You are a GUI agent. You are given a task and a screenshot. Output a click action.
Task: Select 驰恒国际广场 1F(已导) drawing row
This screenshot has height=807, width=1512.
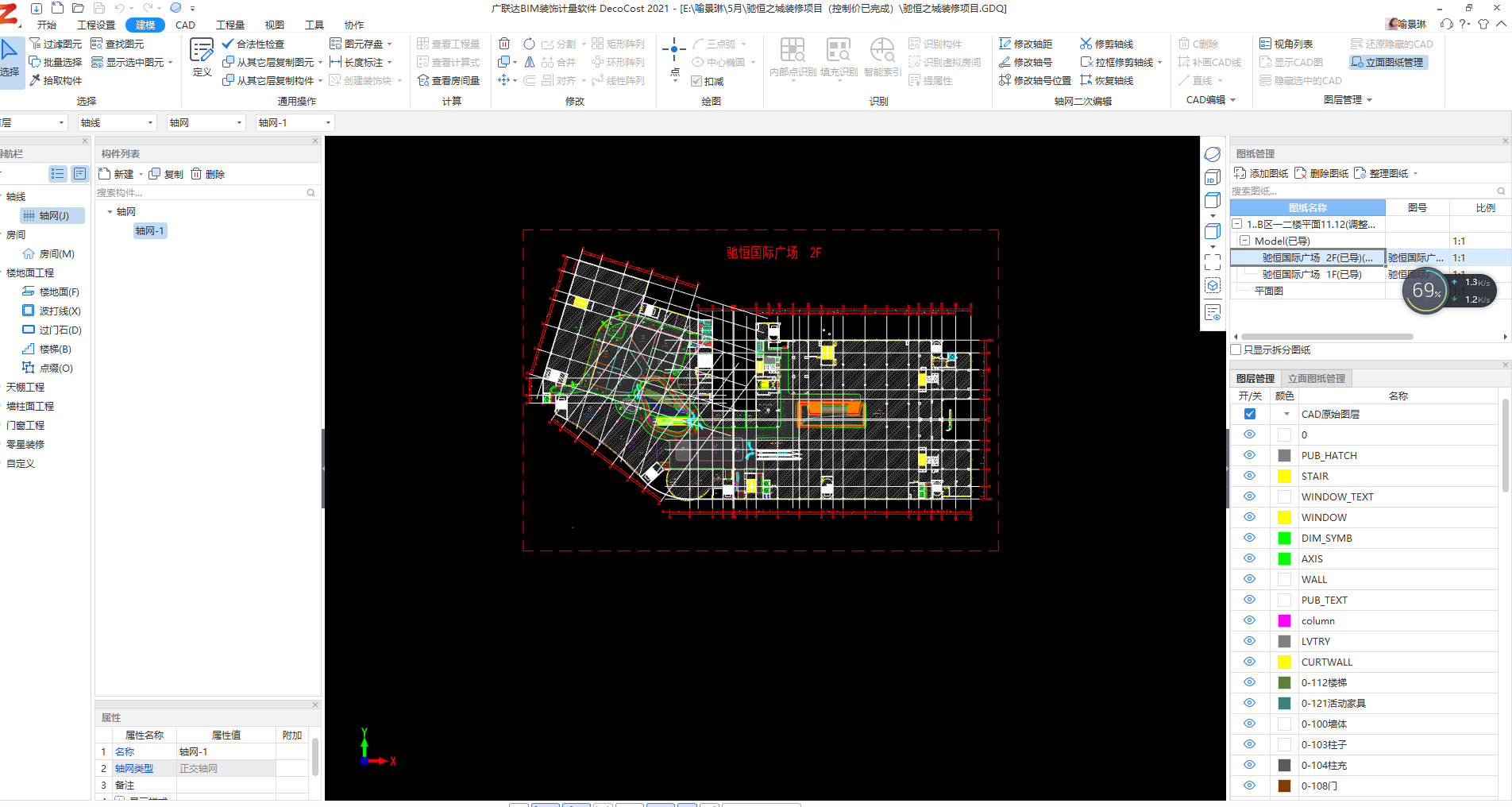[x=1310, y=274]
